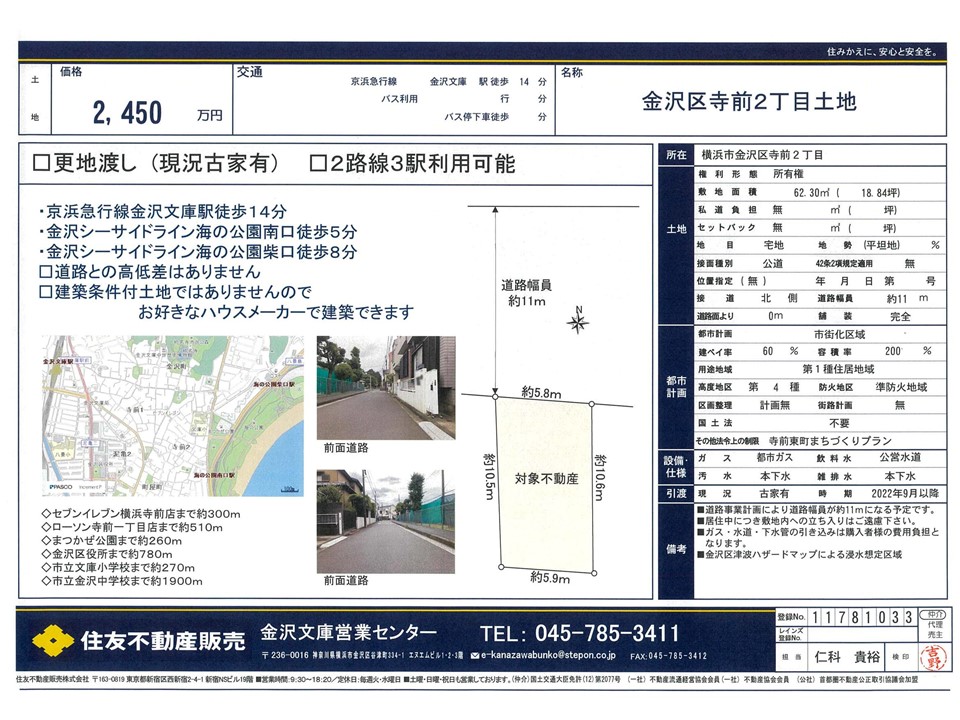Click the e-kanazawabunko@stepon.co.jp email address
The width and height of the screenshot is (960, 720).
pyautogui.click(x=550, y=656)
